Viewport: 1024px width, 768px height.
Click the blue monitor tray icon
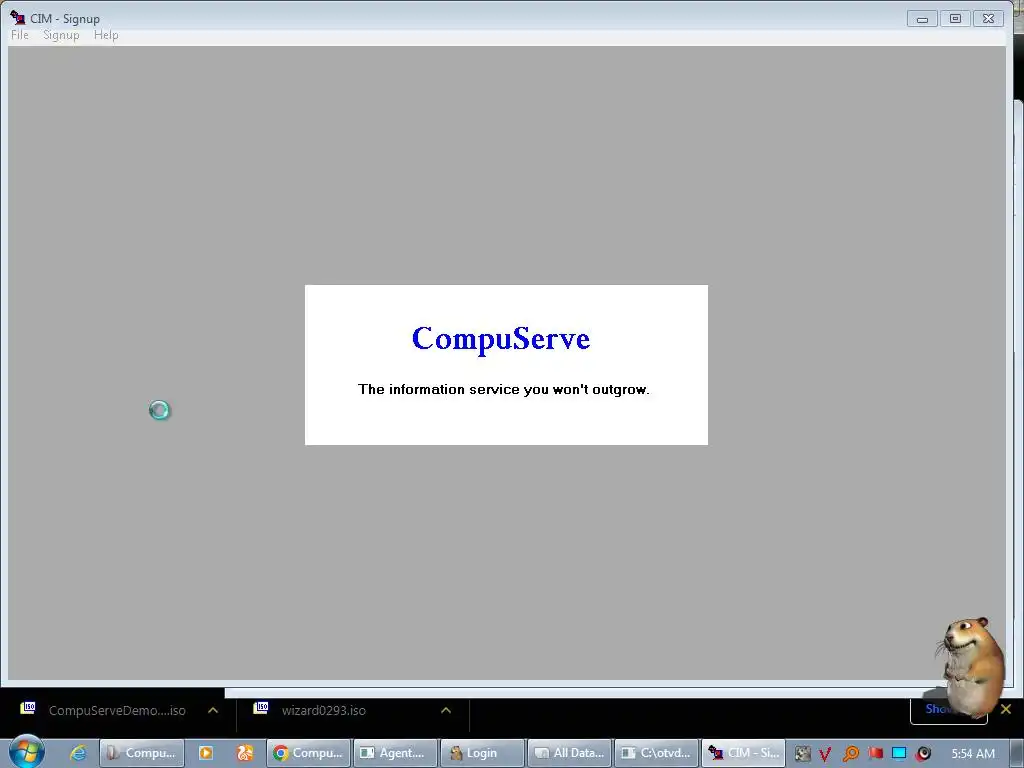(x=899, y=753)
